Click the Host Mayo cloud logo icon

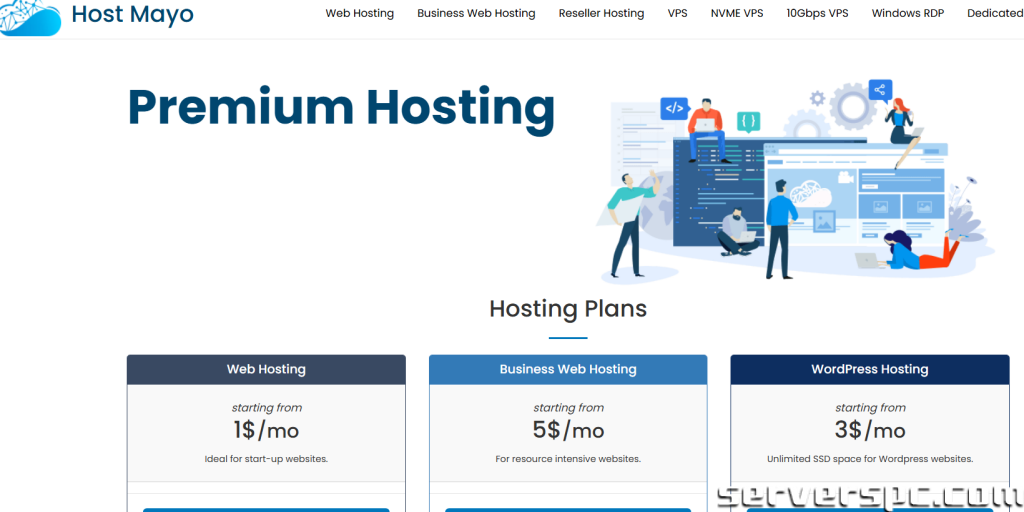tap(30, 14)
